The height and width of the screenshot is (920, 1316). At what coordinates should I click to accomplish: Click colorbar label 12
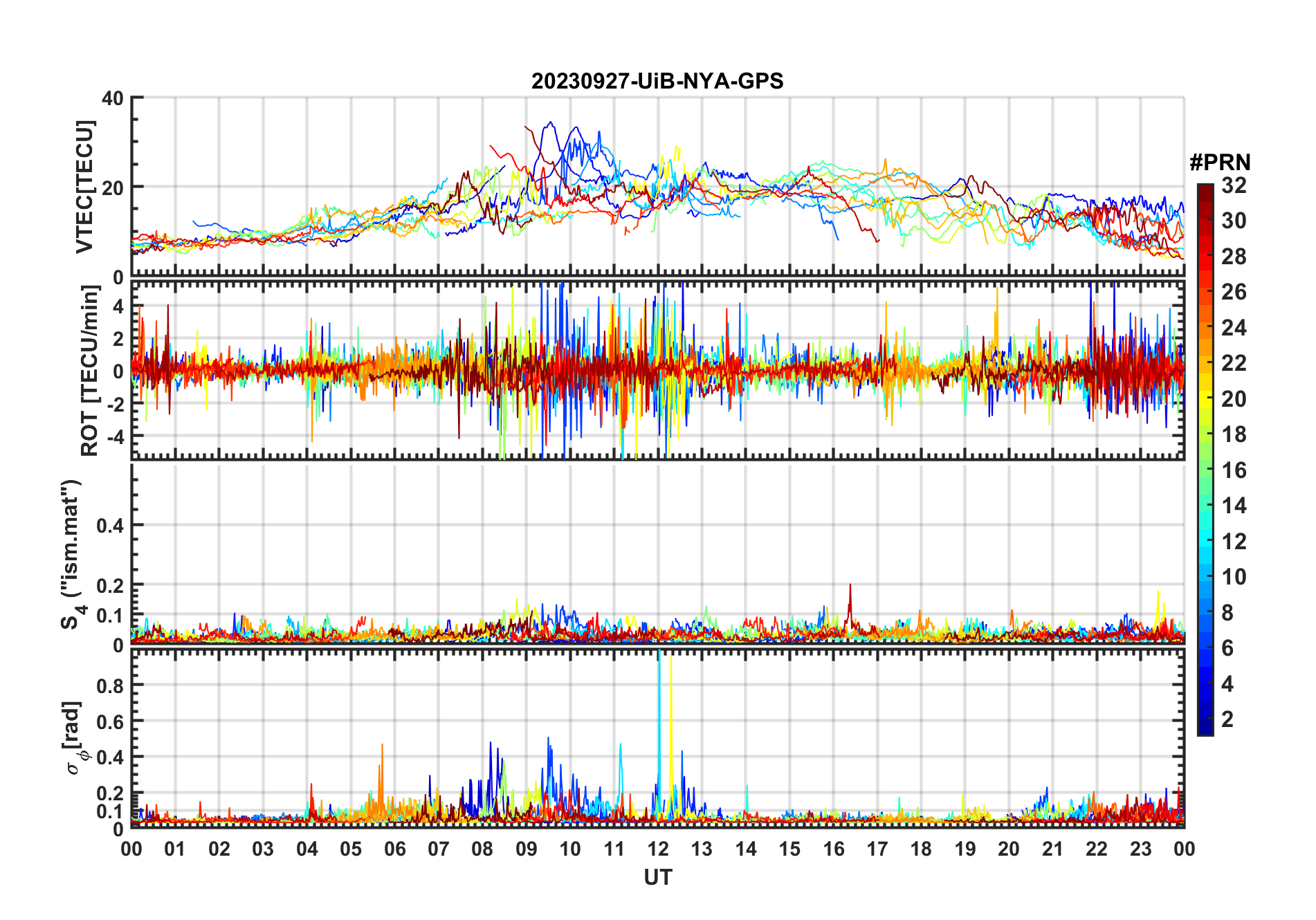[x=1234, y=542]
